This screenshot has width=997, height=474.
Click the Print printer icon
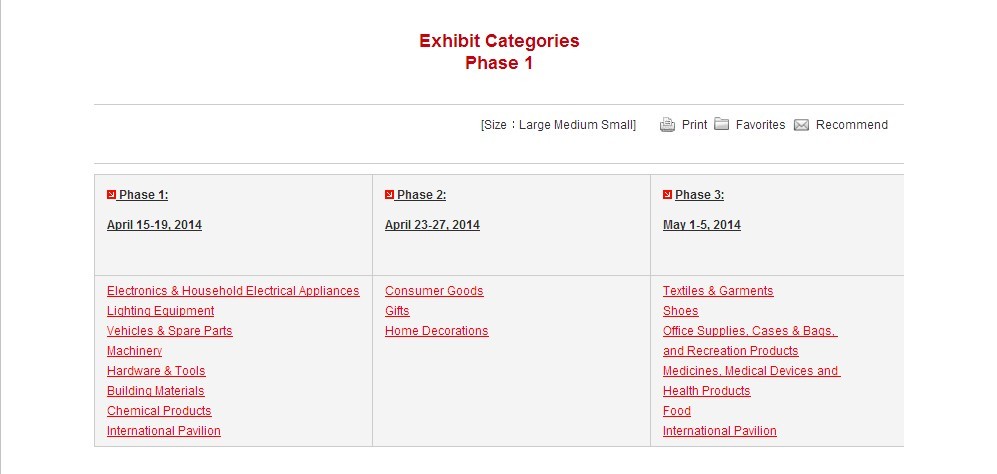[x=667, y=125]
